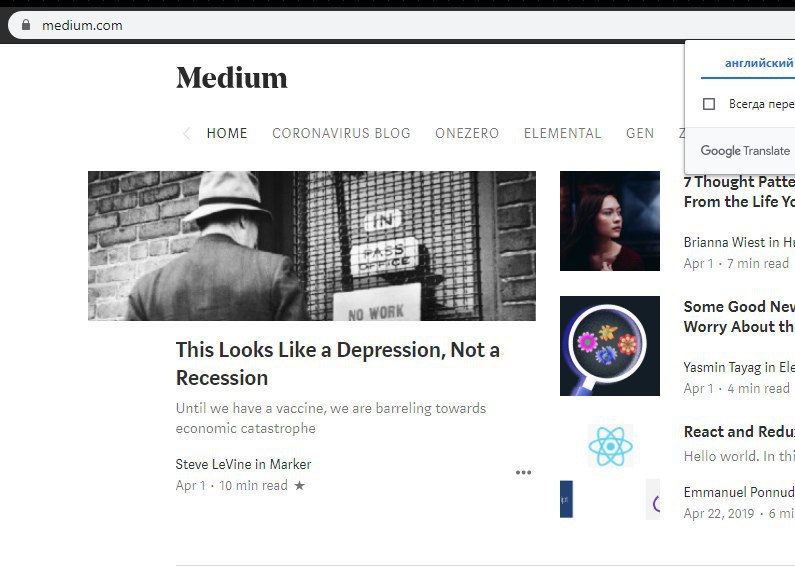The width and height of the screenshot is (795, 572).
Task: Go to the ONEZERO section
Action: pos(467,133)
